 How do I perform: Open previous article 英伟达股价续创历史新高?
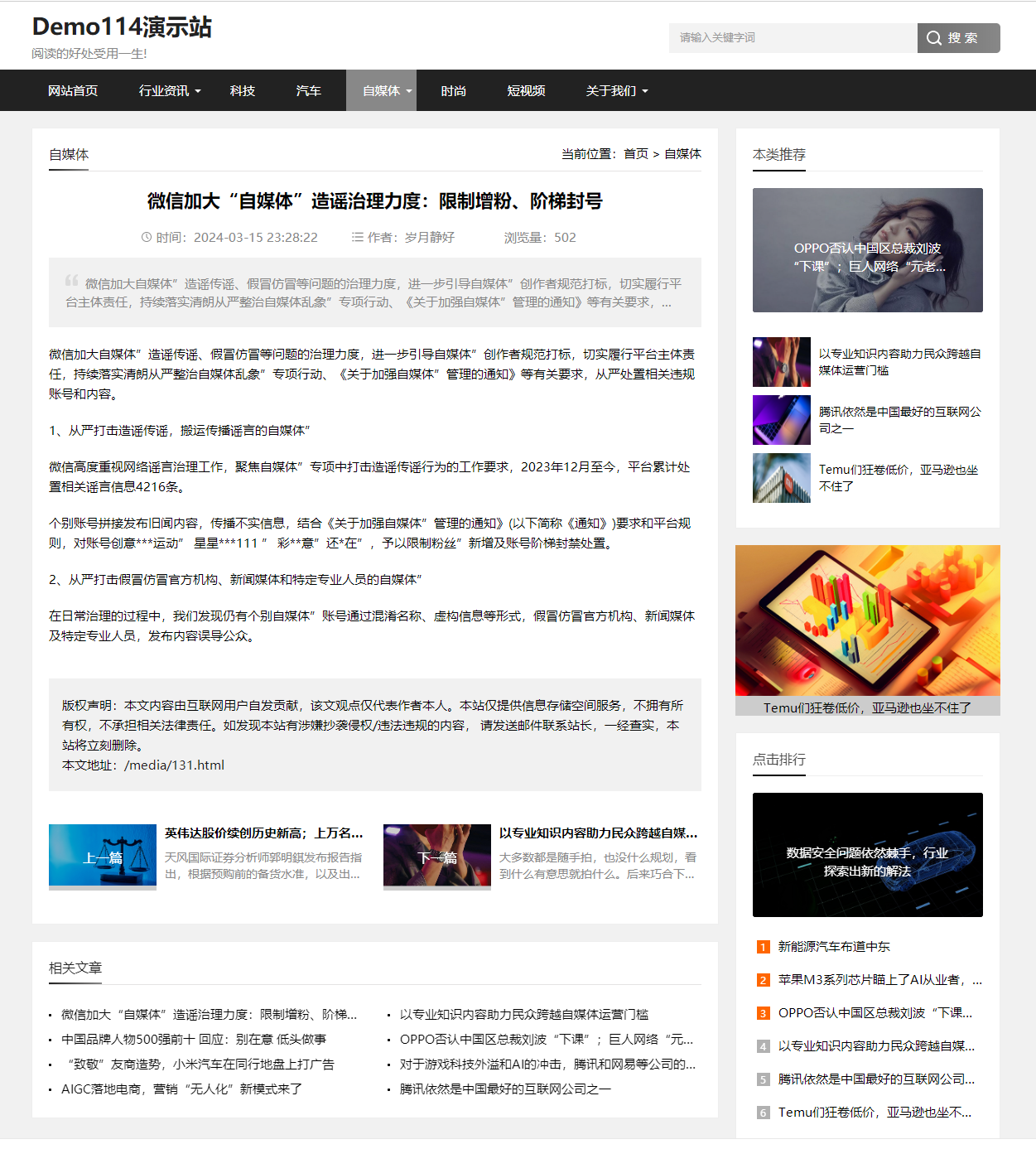coord(264,833)
